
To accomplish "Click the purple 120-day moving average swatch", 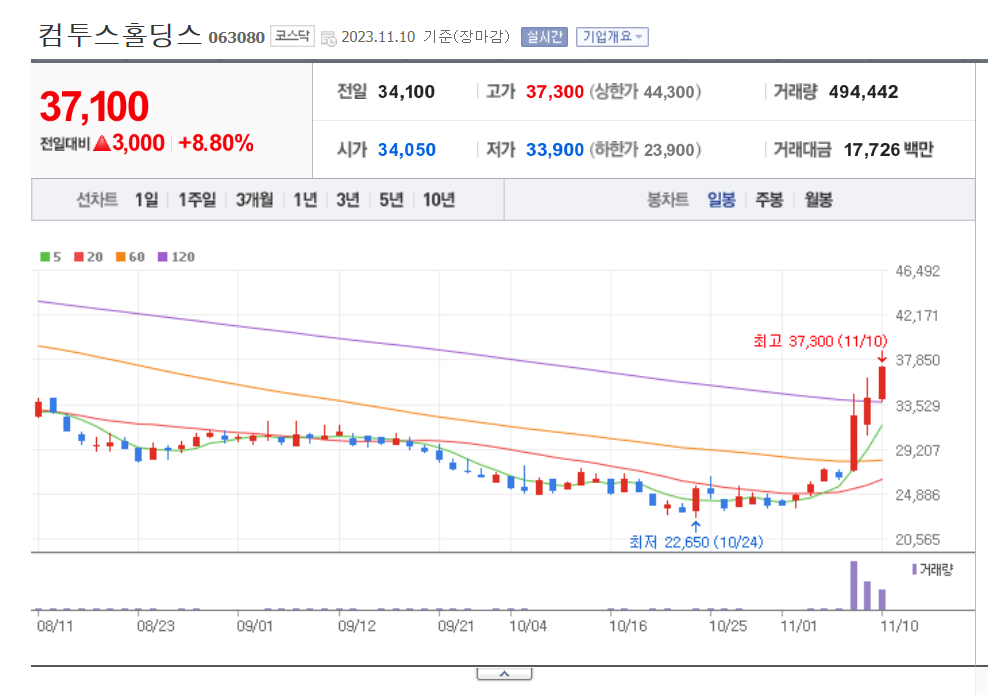I will tap(163, 256).
